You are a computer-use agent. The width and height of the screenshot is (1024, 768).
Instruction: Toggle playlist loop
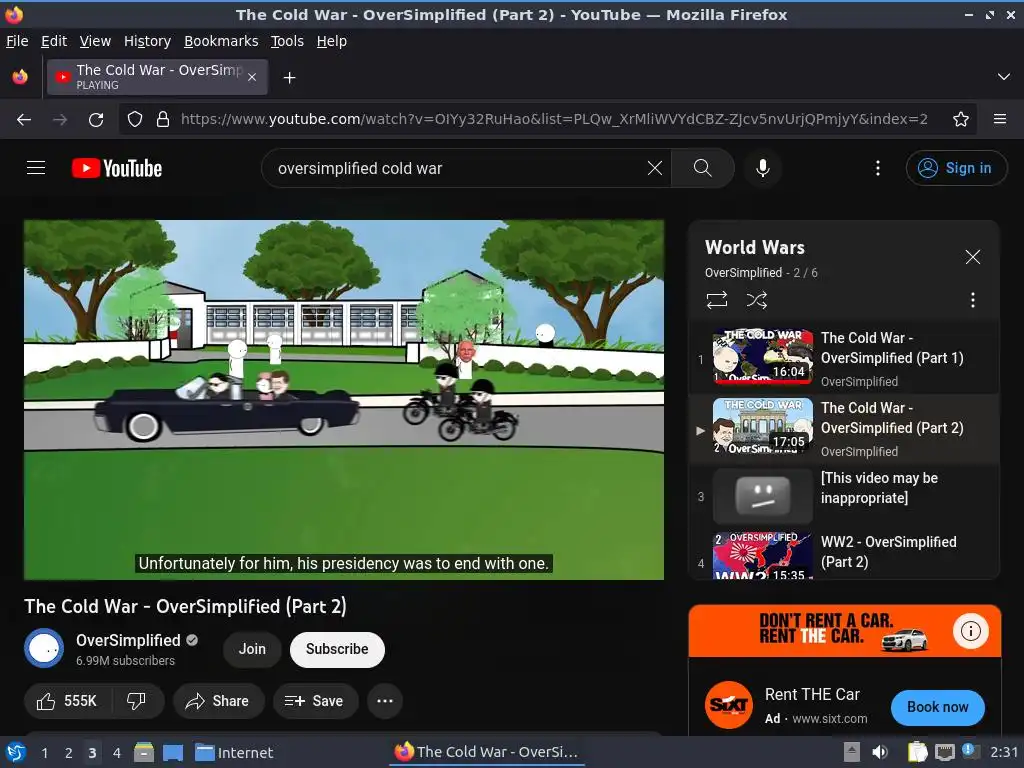coord(716,300)
